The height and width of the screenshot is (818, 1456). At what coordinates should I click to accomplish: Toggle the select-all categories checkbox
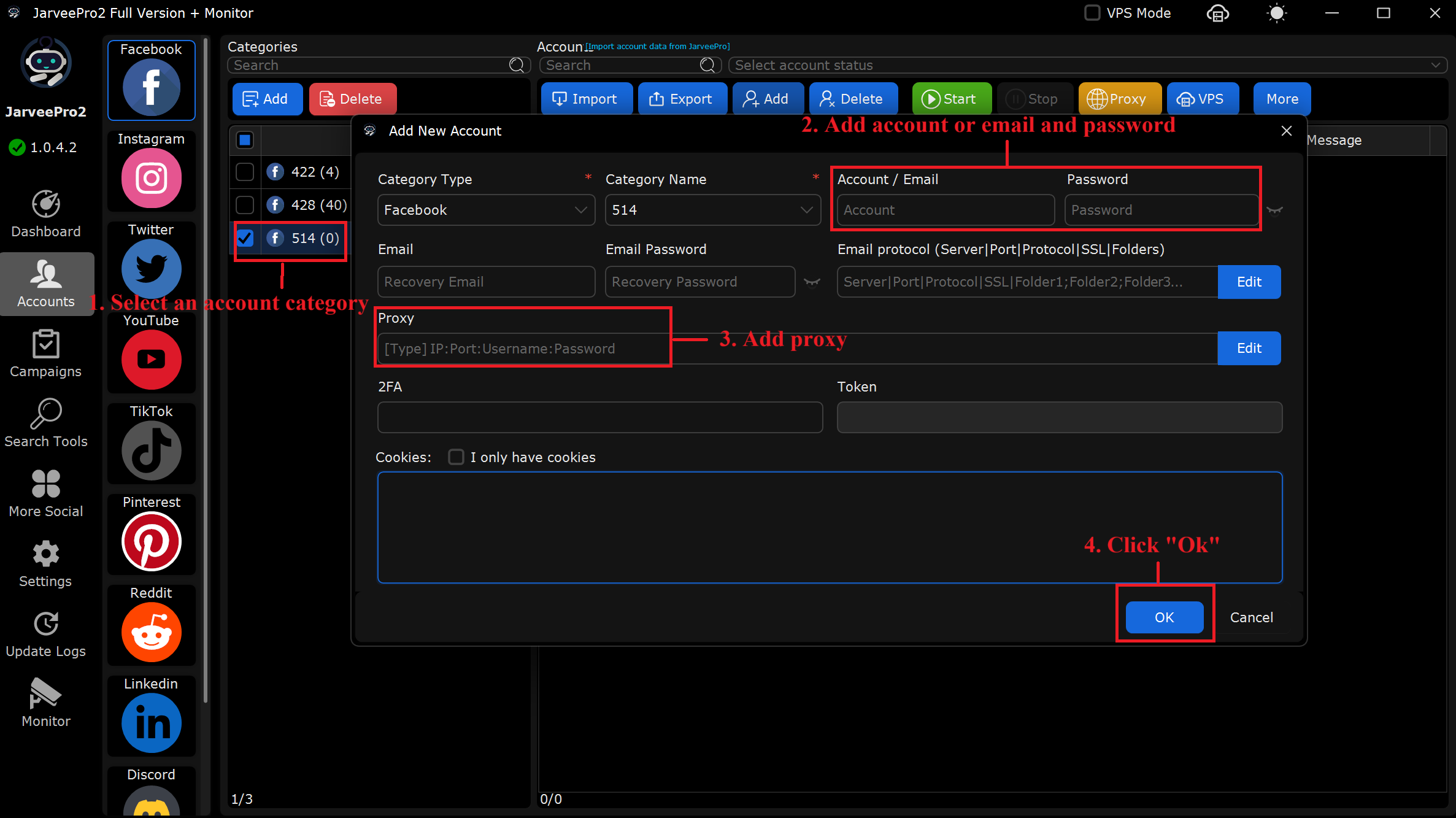pos(245,141)
